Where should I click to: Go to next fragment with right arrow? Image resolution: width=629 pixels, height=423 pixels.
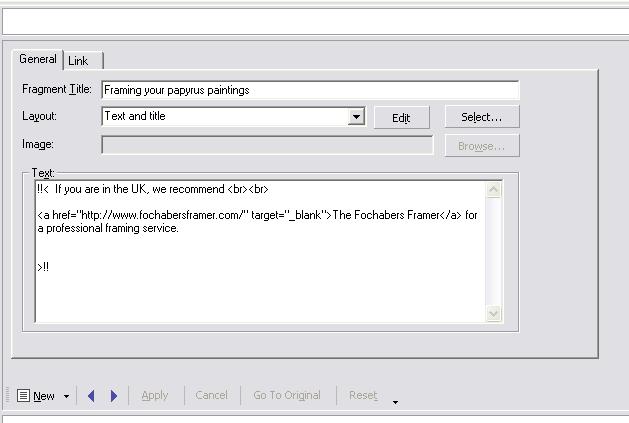113,396
